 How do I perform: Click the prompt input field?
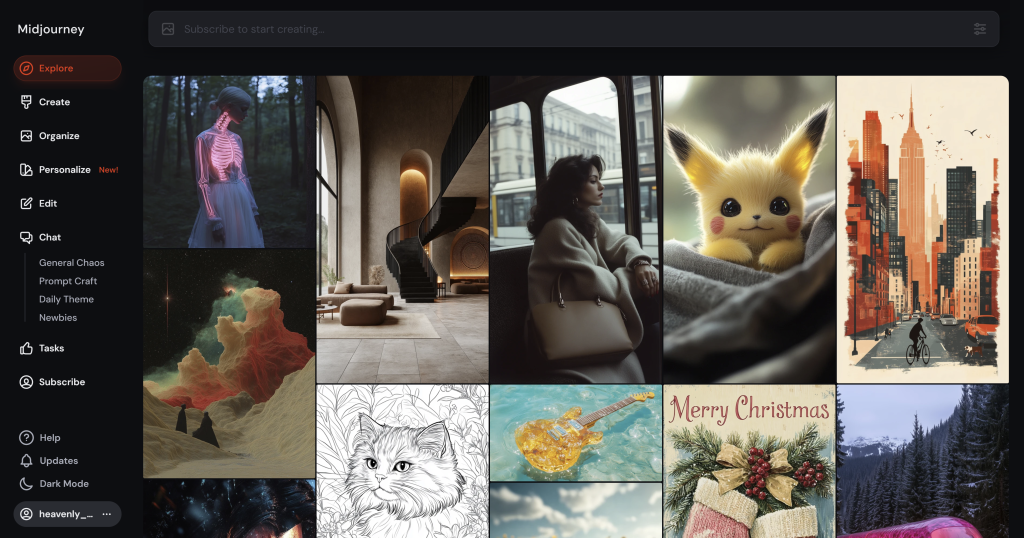[573, 29]
